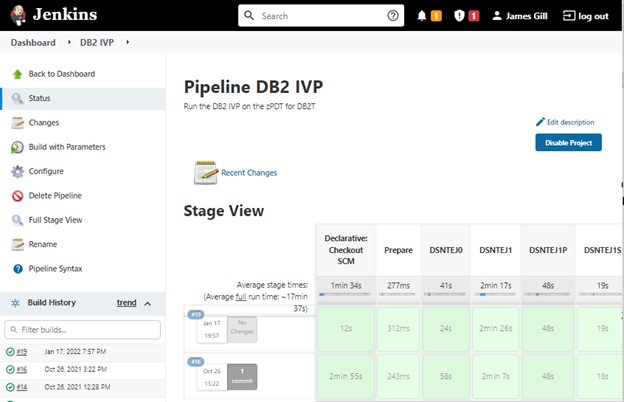Click the James Gill user name
Screen dimensions: 624x402
click(526, 16)
